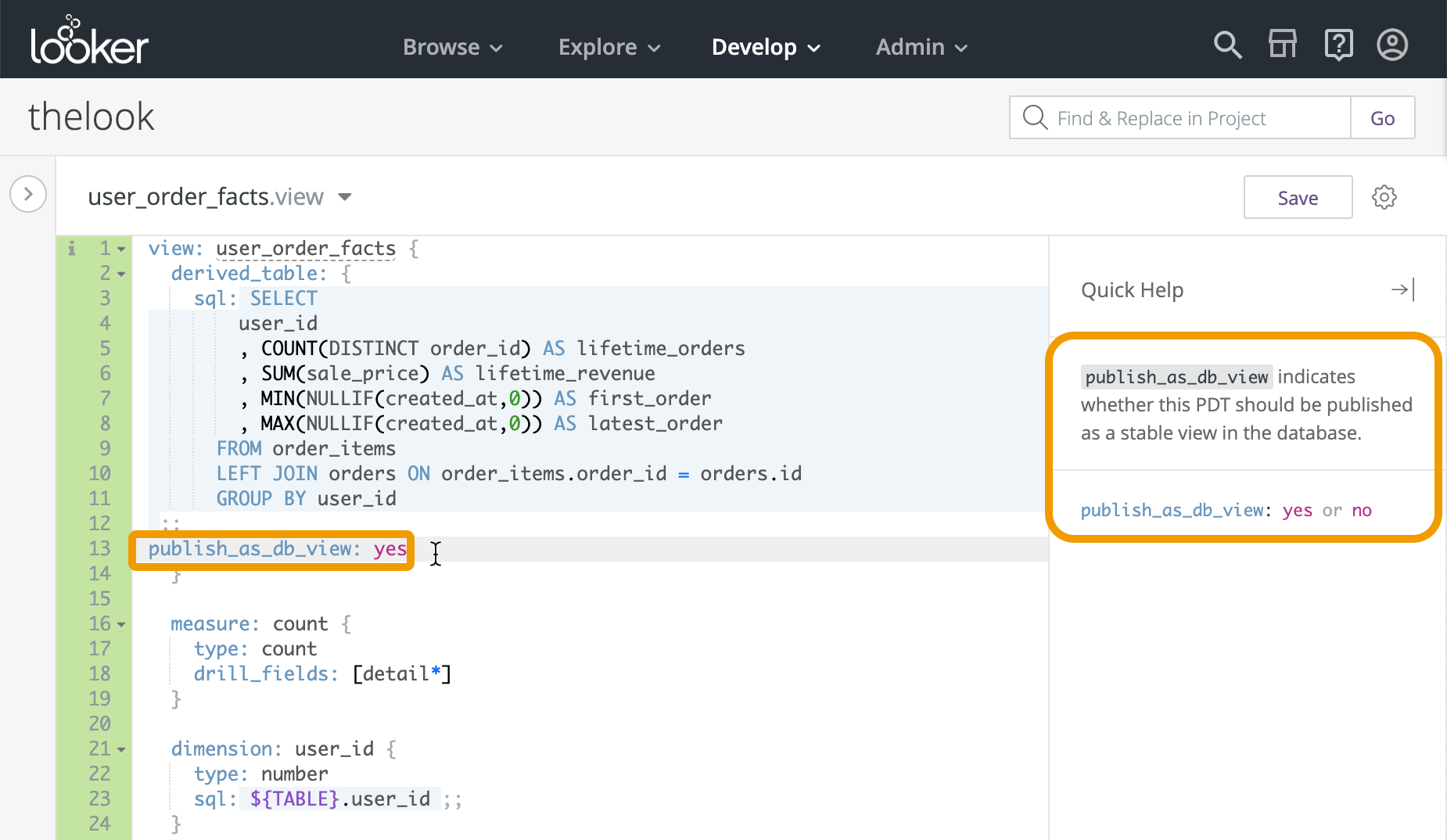Open the Admin menu

point(921,47)
